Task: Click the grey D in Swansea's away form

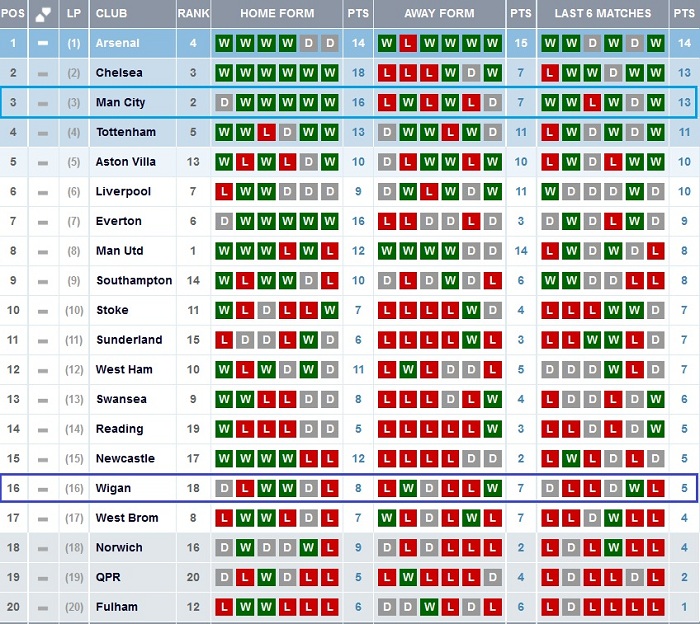Action: click(450, 399)
